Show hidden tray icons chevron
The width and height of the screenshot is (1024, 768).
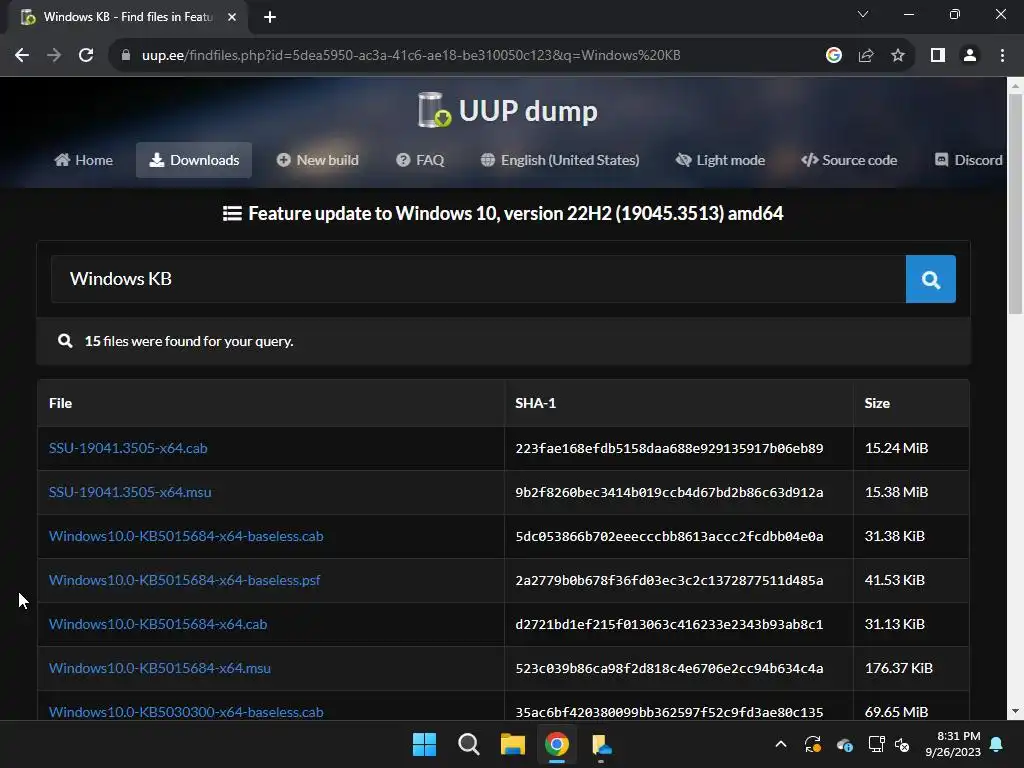(781, 744)
